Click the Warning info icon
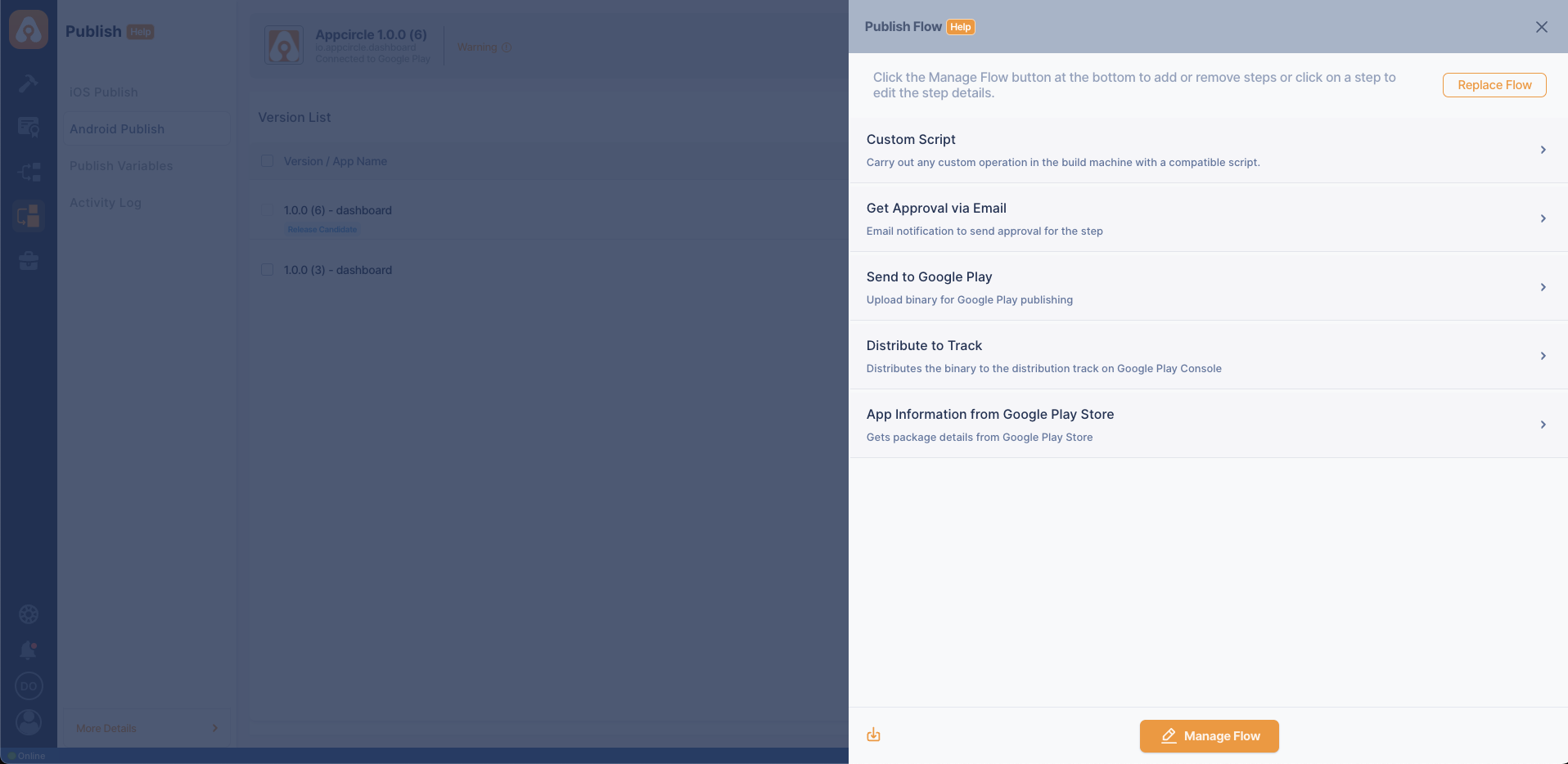This screenshot has width=1568, height=764. click(507, 47)
